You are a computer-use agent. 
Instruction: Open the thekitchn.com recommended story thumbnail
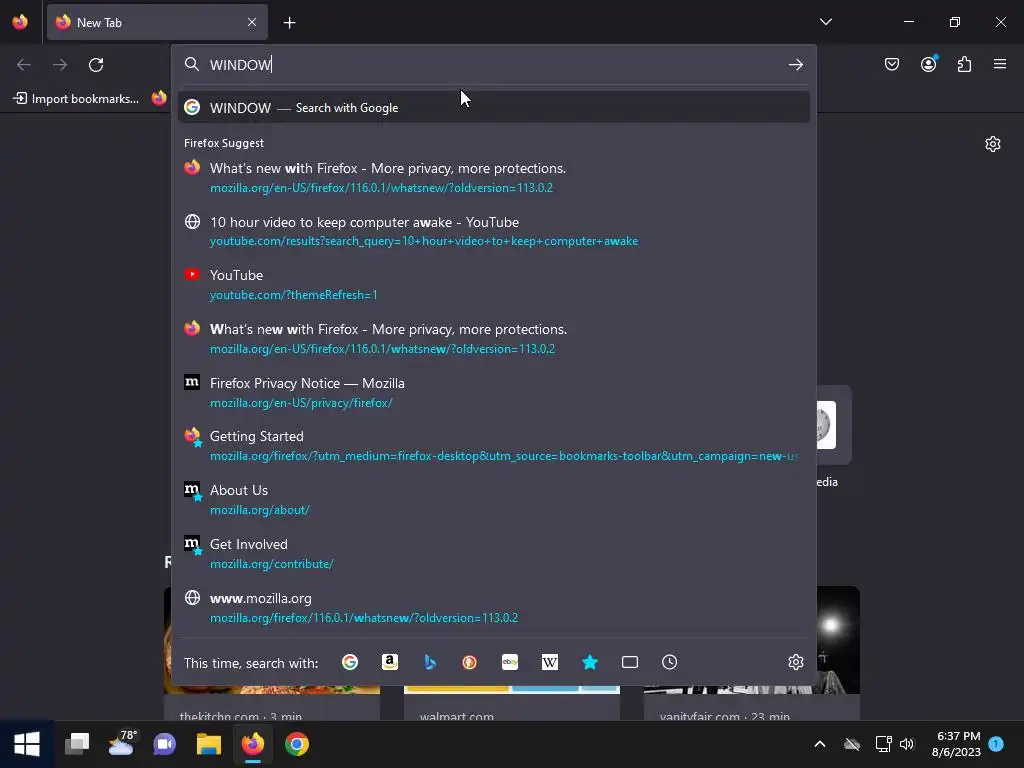click(272, 690)
